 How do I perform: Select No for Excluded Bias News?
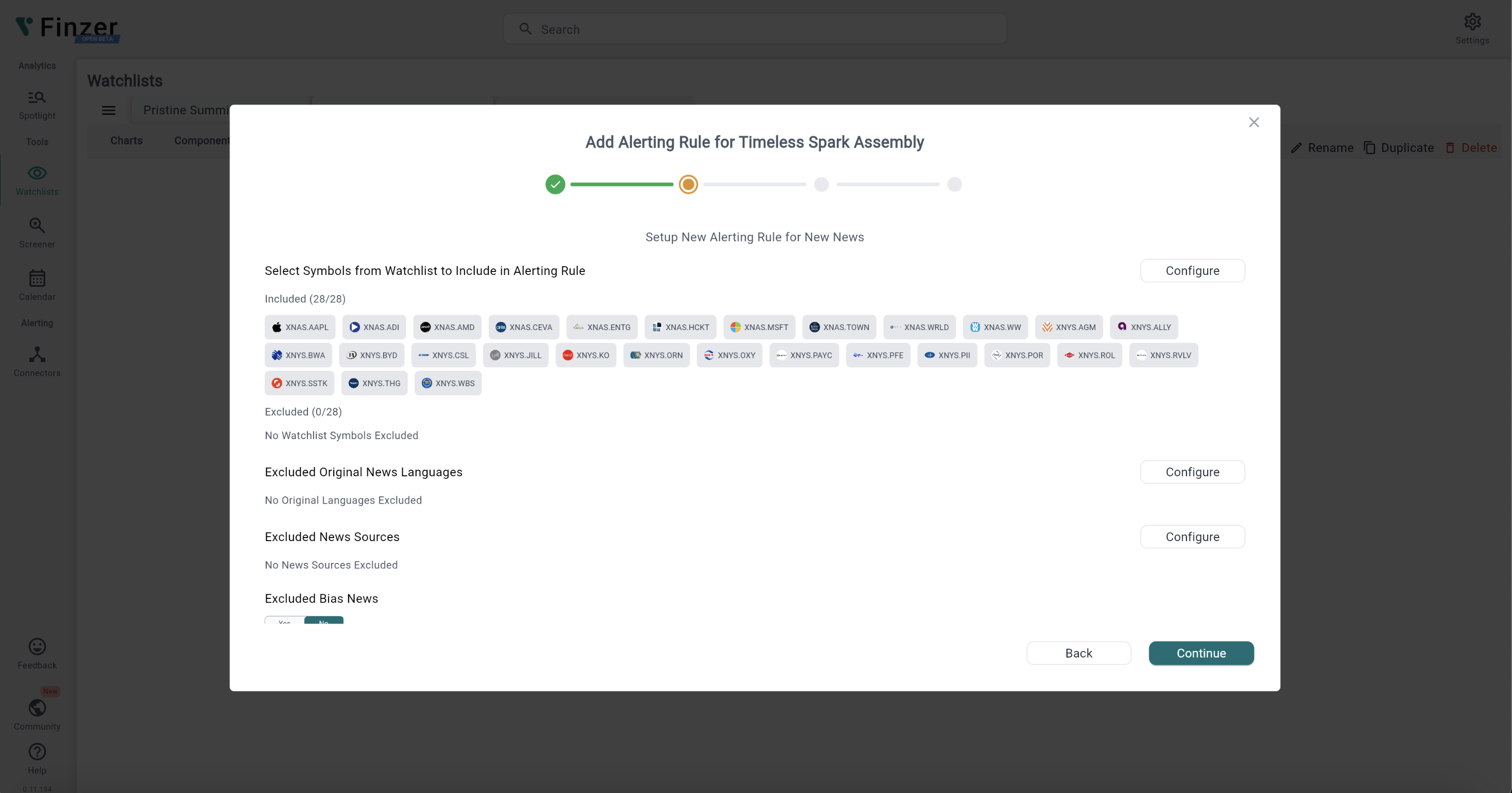pyautogui.click(x=323, y=620)
